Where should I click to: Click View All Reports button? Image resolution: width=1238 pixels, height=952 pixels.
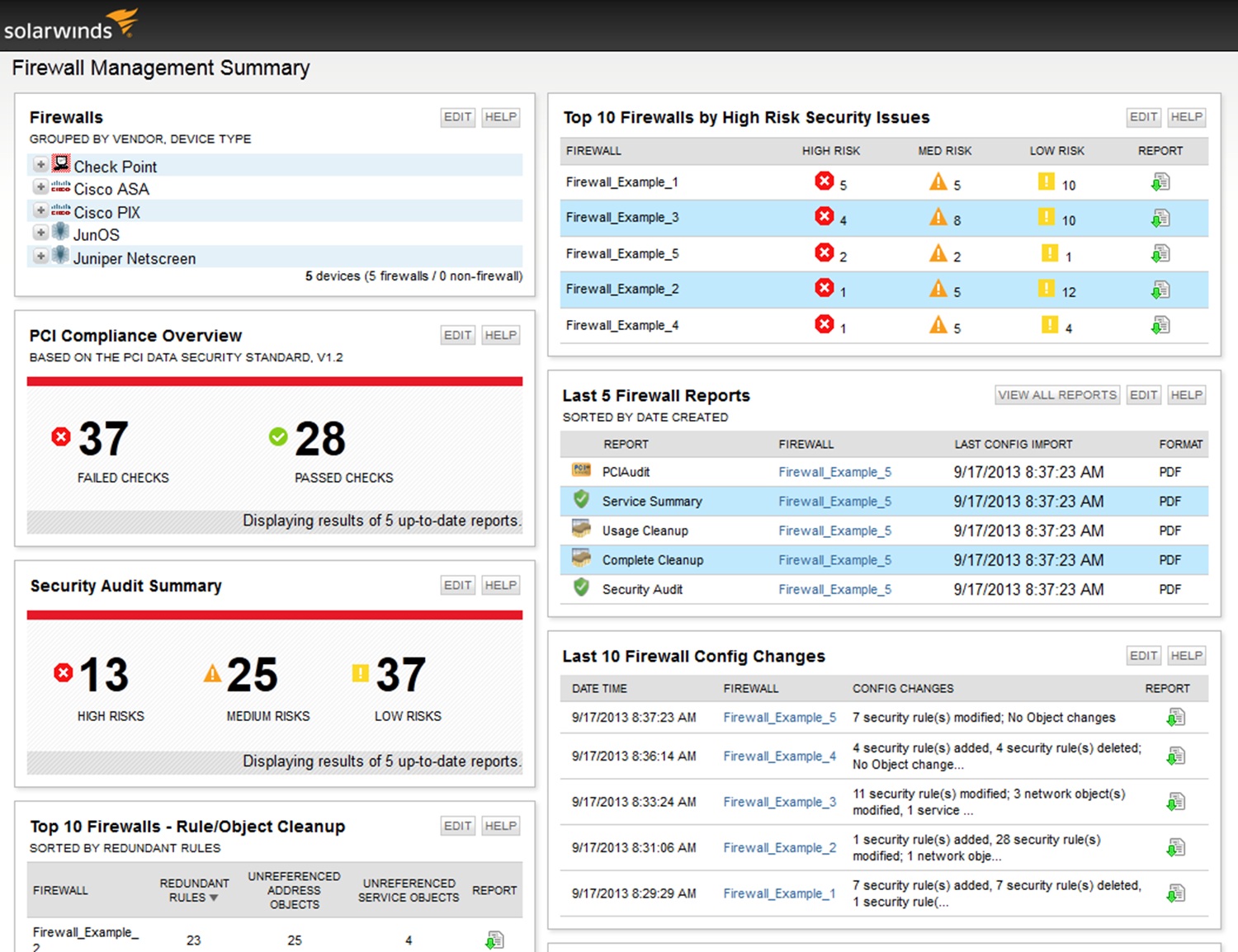point(1056,395)
